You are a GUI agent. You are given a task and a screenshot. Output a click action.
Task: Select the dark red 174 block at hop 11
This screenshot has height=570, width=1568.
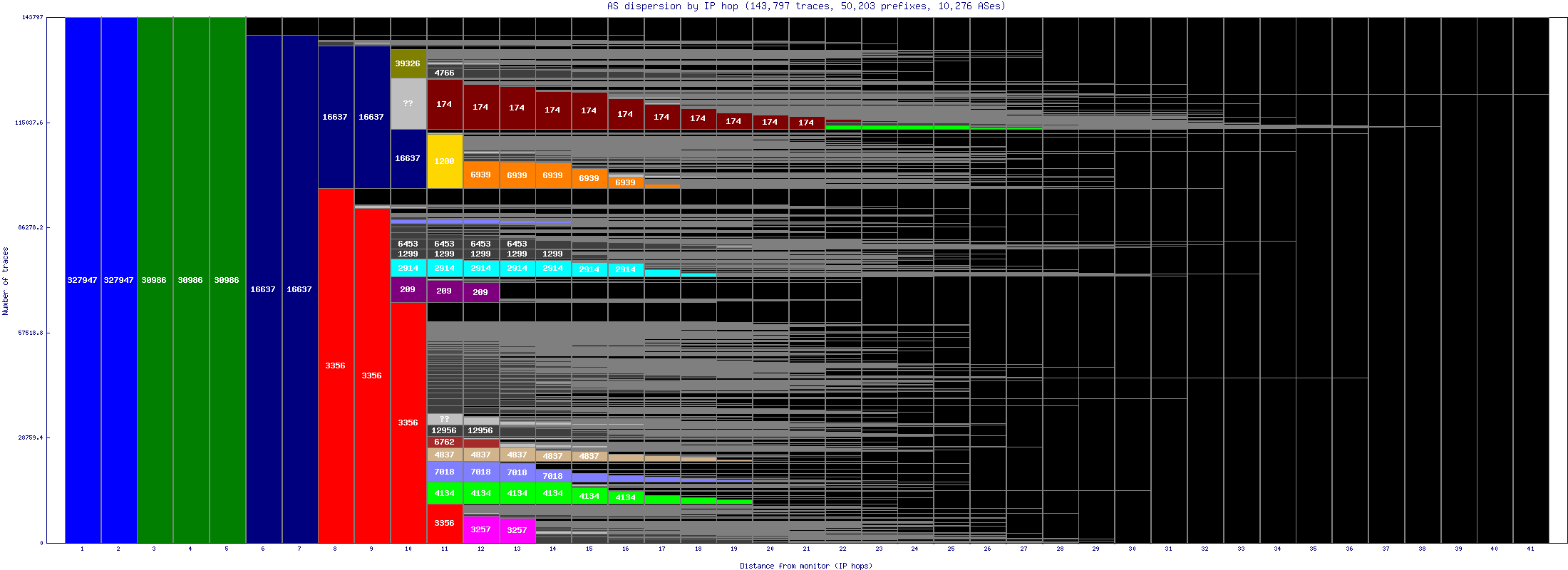pos(445,104)
